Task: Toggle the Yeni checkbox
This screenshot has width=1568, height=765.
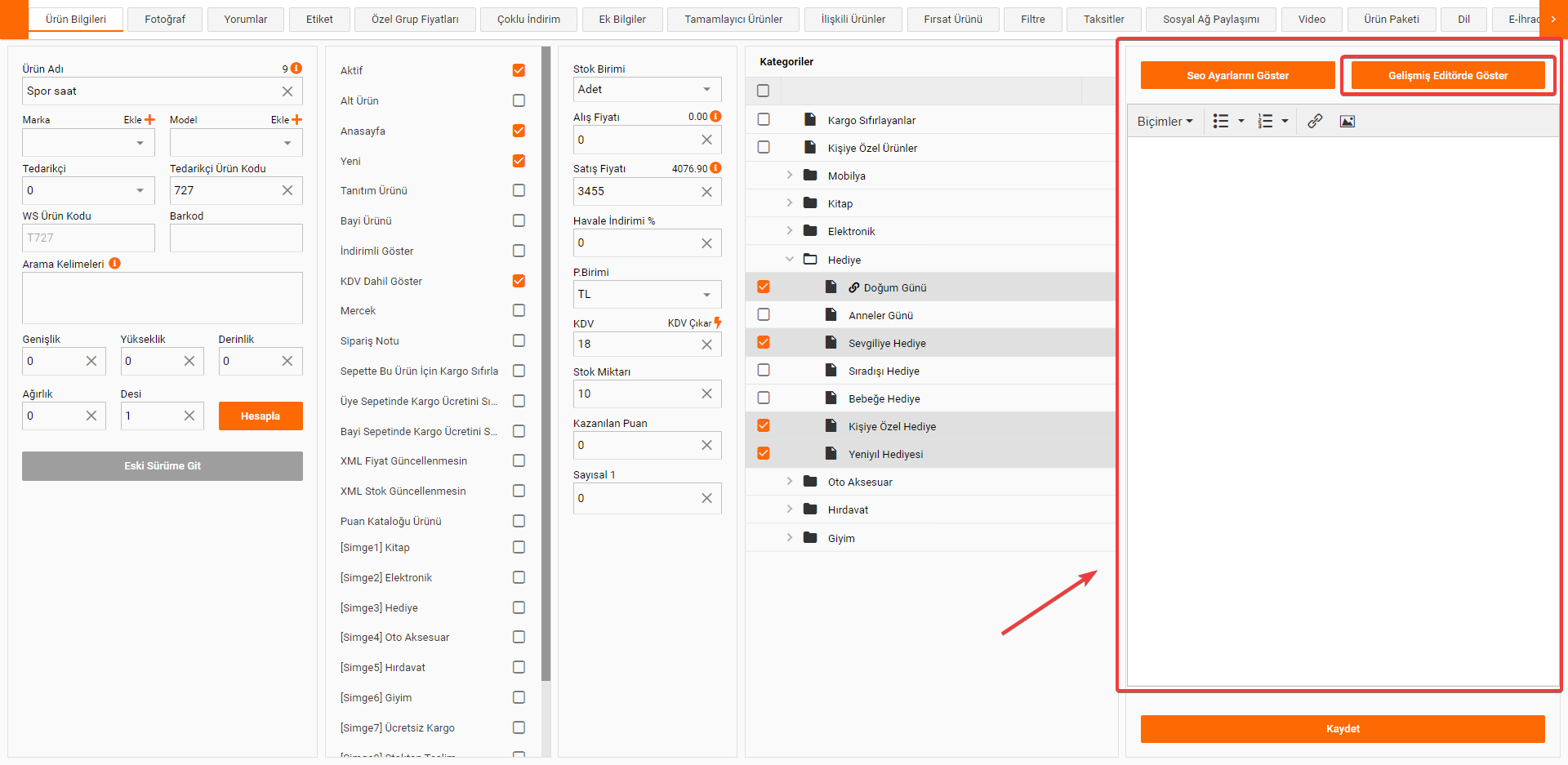Action: click(x=519, y=161)
